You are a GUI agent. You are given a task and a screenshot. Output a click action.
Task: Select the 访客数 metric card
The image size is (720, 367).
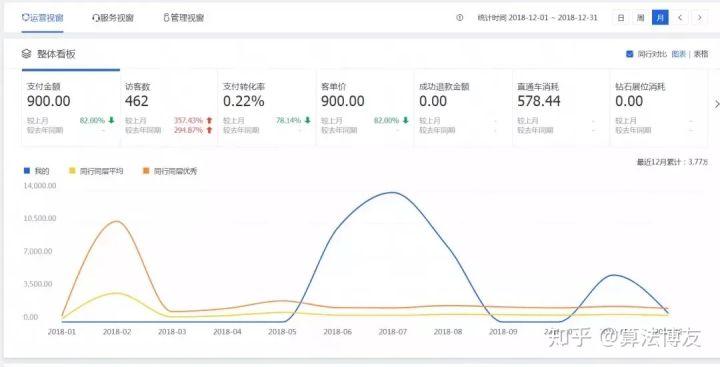(169, 108)
